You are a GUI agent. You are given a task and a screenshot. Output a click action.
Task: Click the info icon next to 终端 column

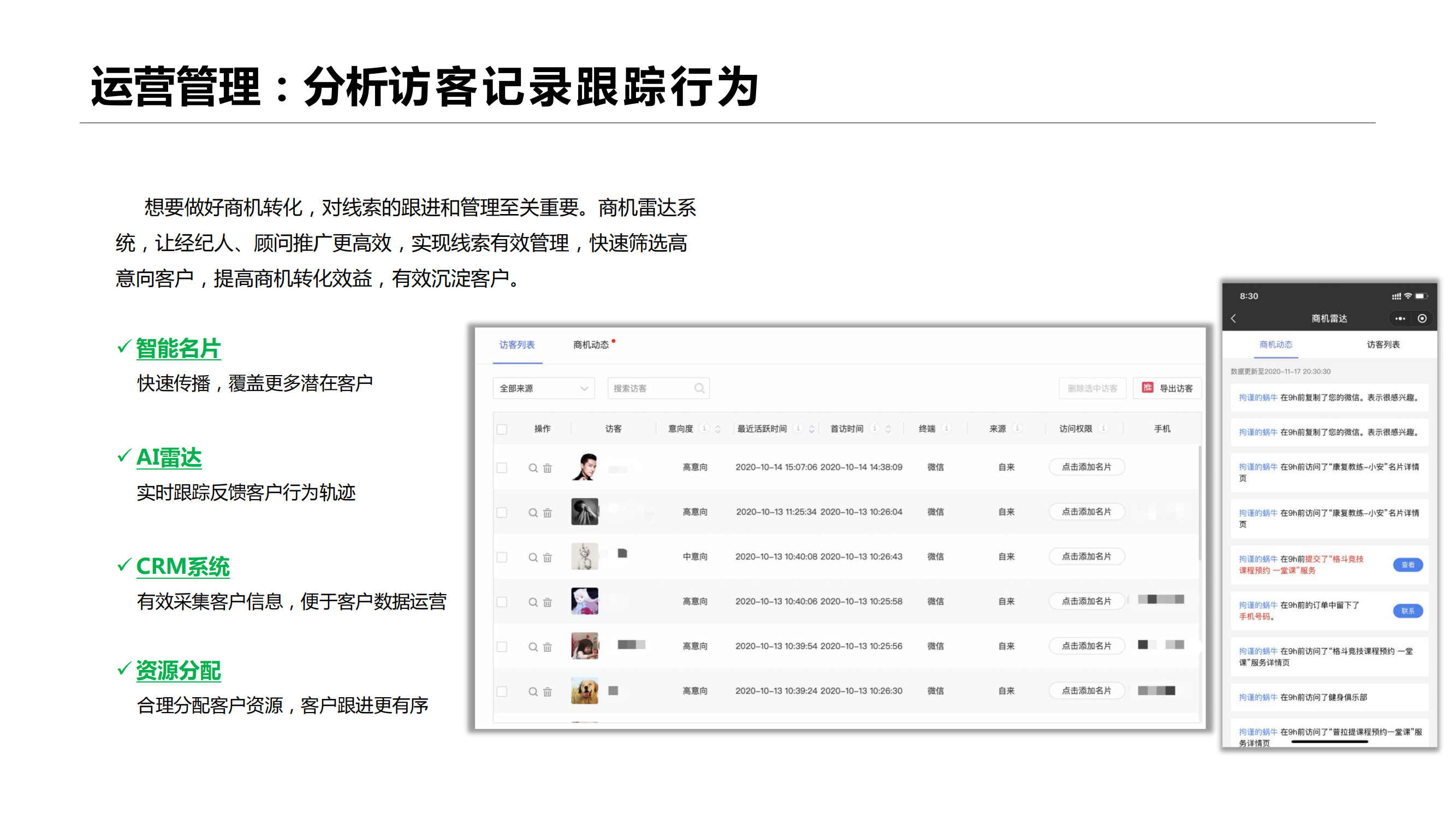(947, 429)
